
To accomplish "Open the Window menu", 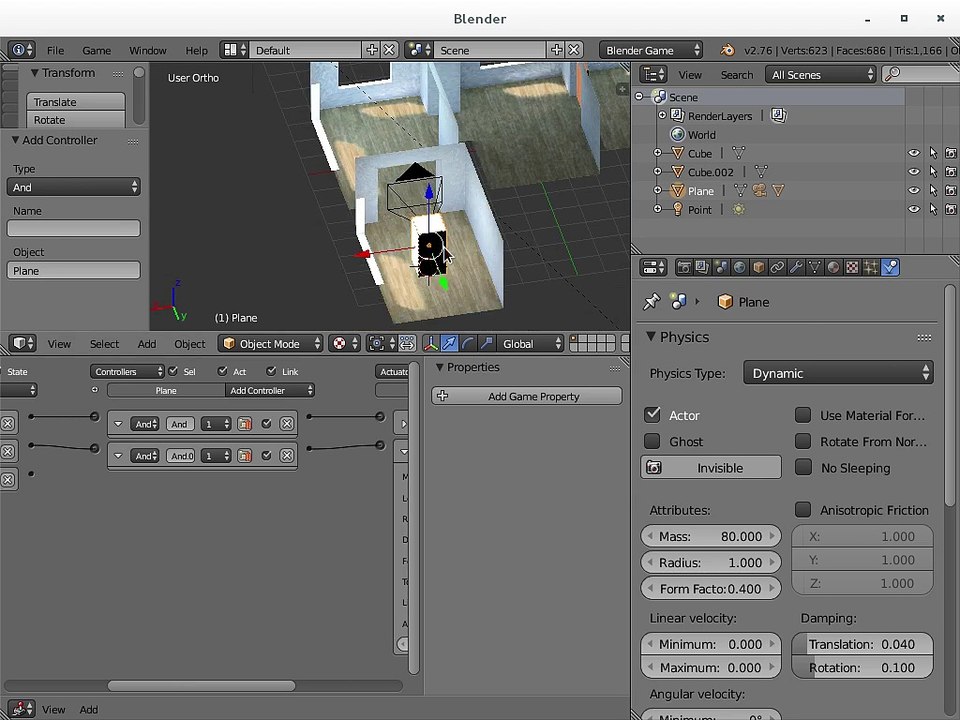I will pos(148,50).
